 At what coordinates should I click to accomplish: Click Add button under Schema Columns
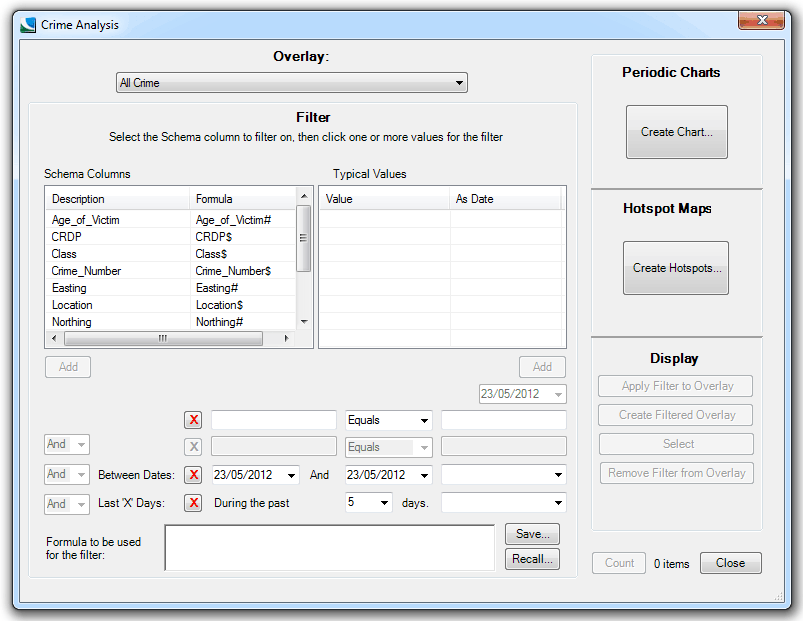pos(68,367)
